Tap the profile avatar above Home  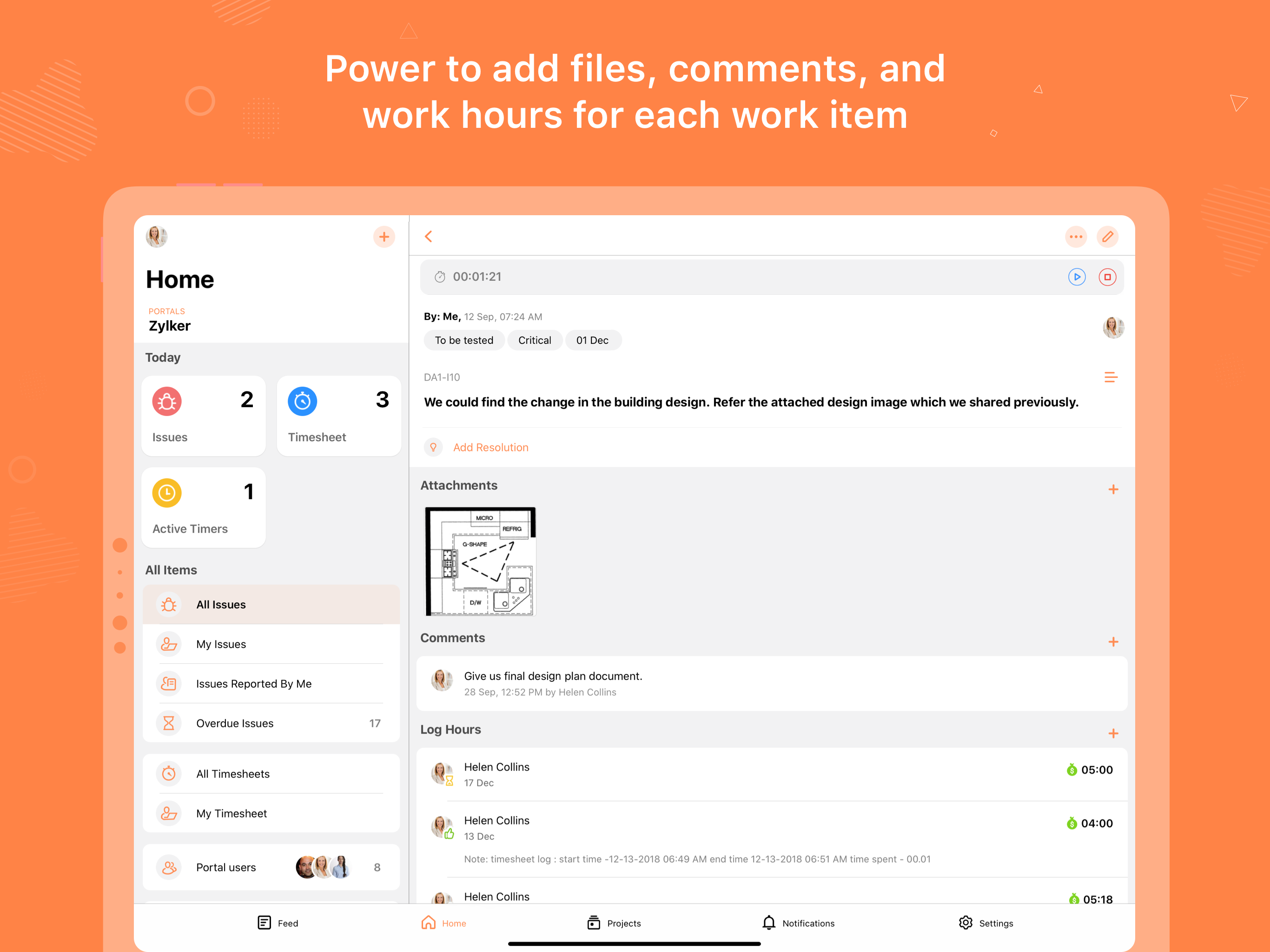pos(156,237)
